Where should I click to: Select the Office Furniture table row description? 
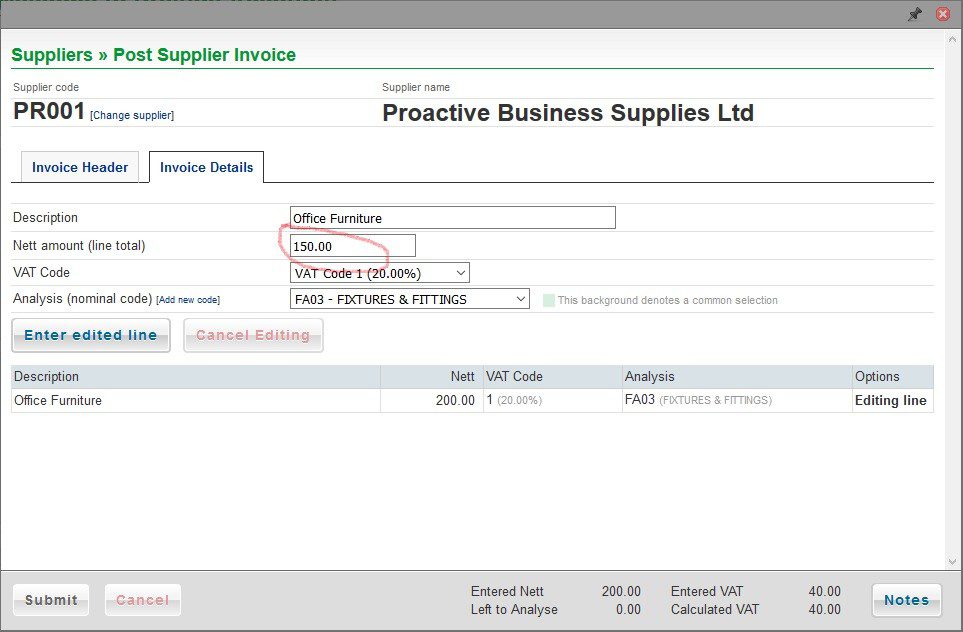58,400
